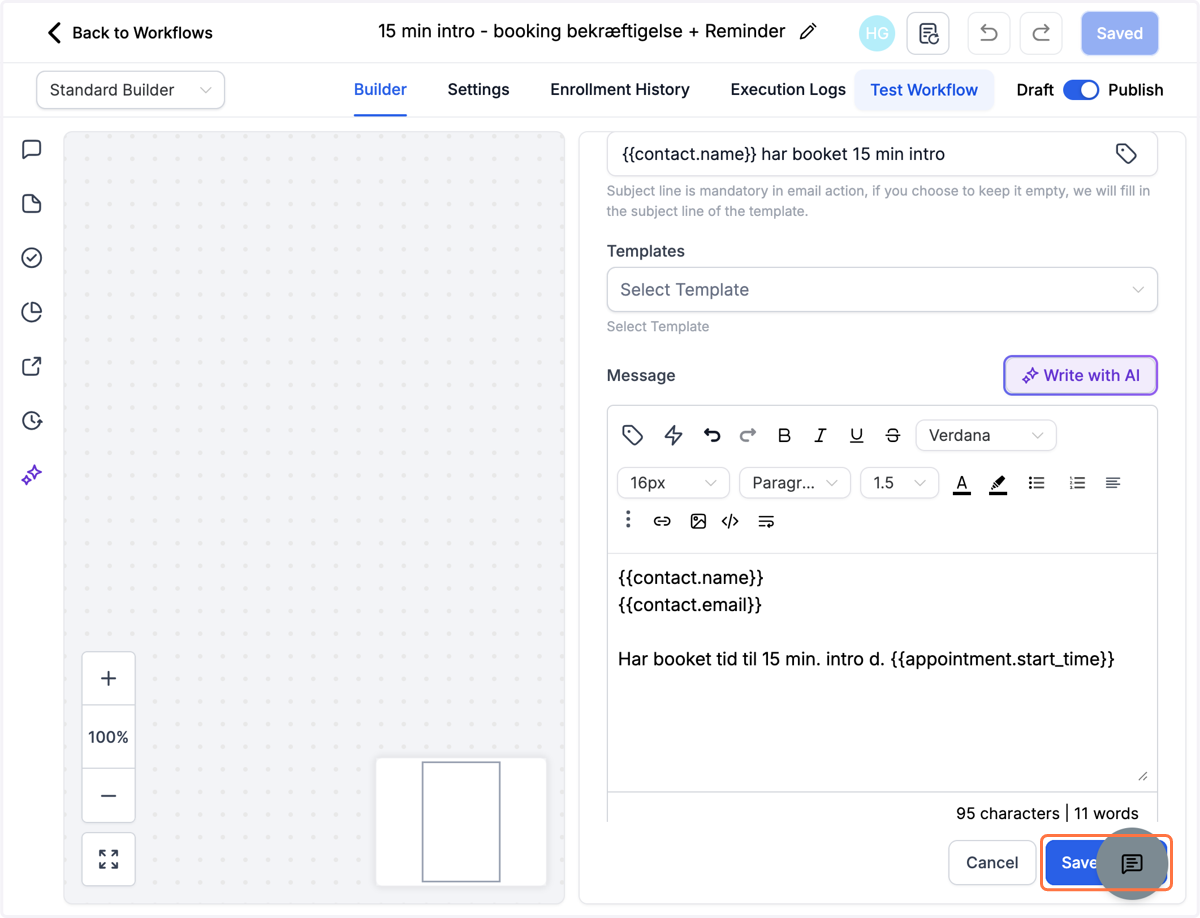Open Enrollment History tab
The width and height of the screenshot is (1200, 918).
click(x=620, y=90)
